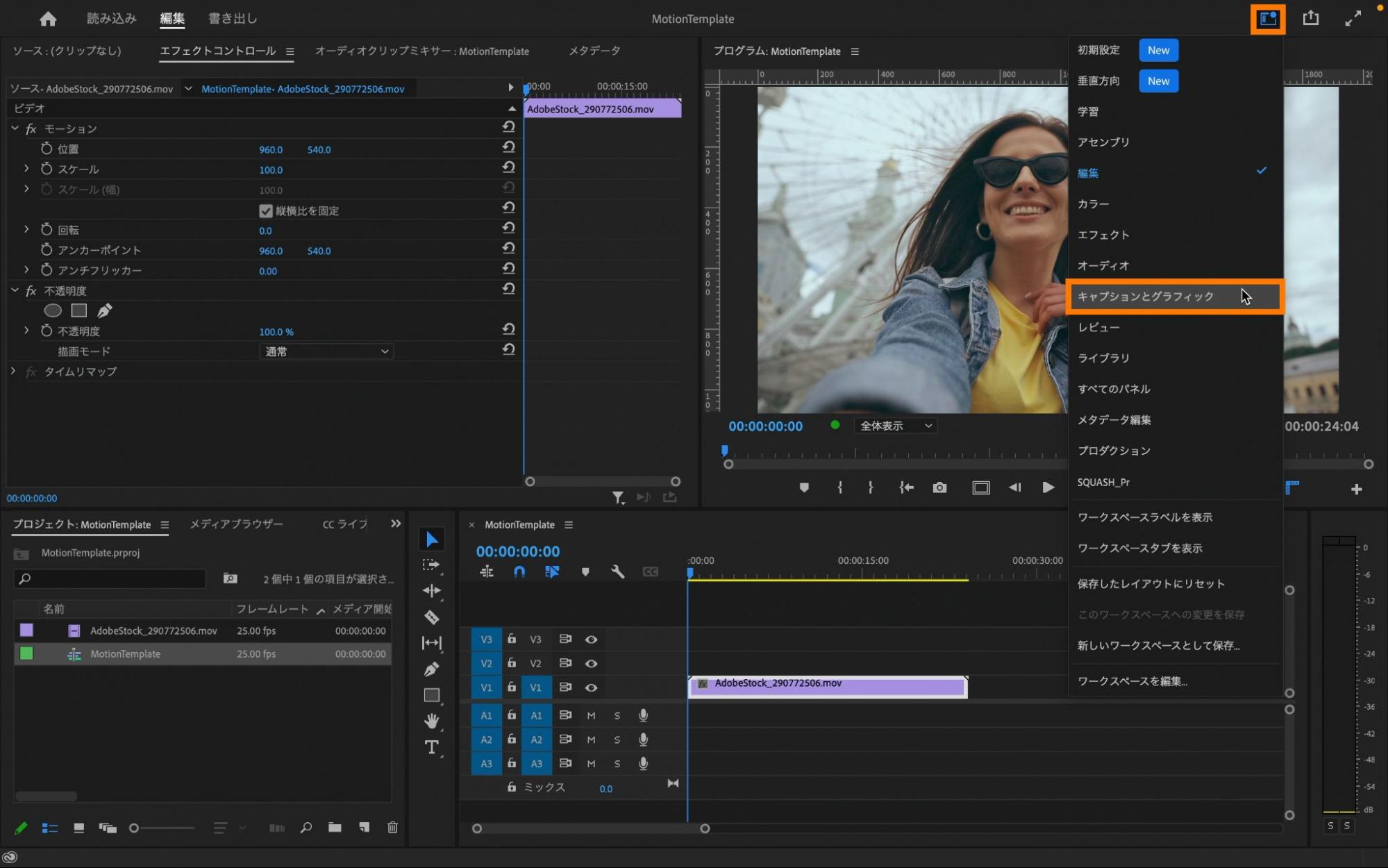1388x868 pixels.
Task: Click ワークスペースを編集... menu entry
Action: tap(1132, 681)
